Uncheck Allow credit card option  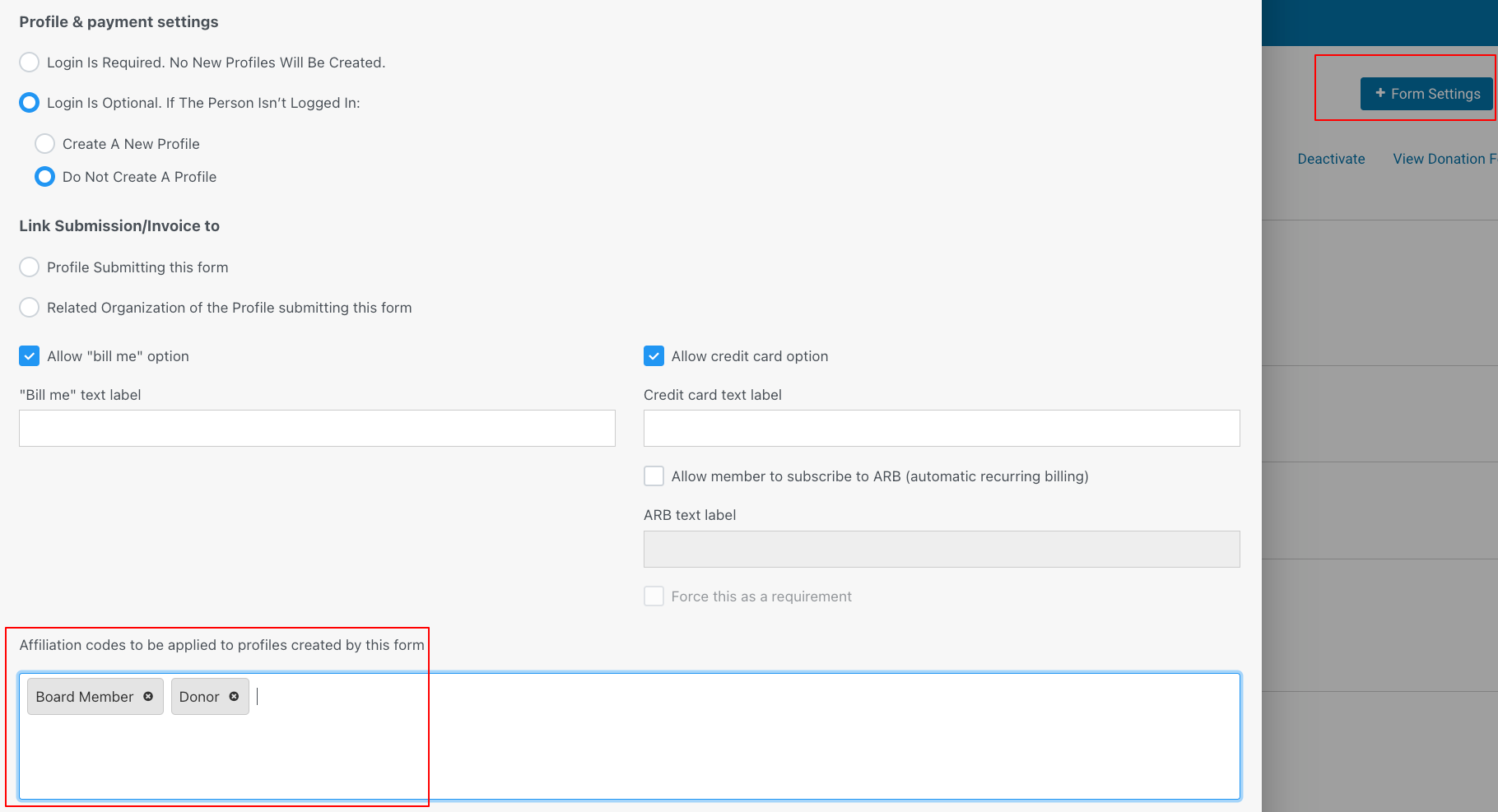point(654,356)
